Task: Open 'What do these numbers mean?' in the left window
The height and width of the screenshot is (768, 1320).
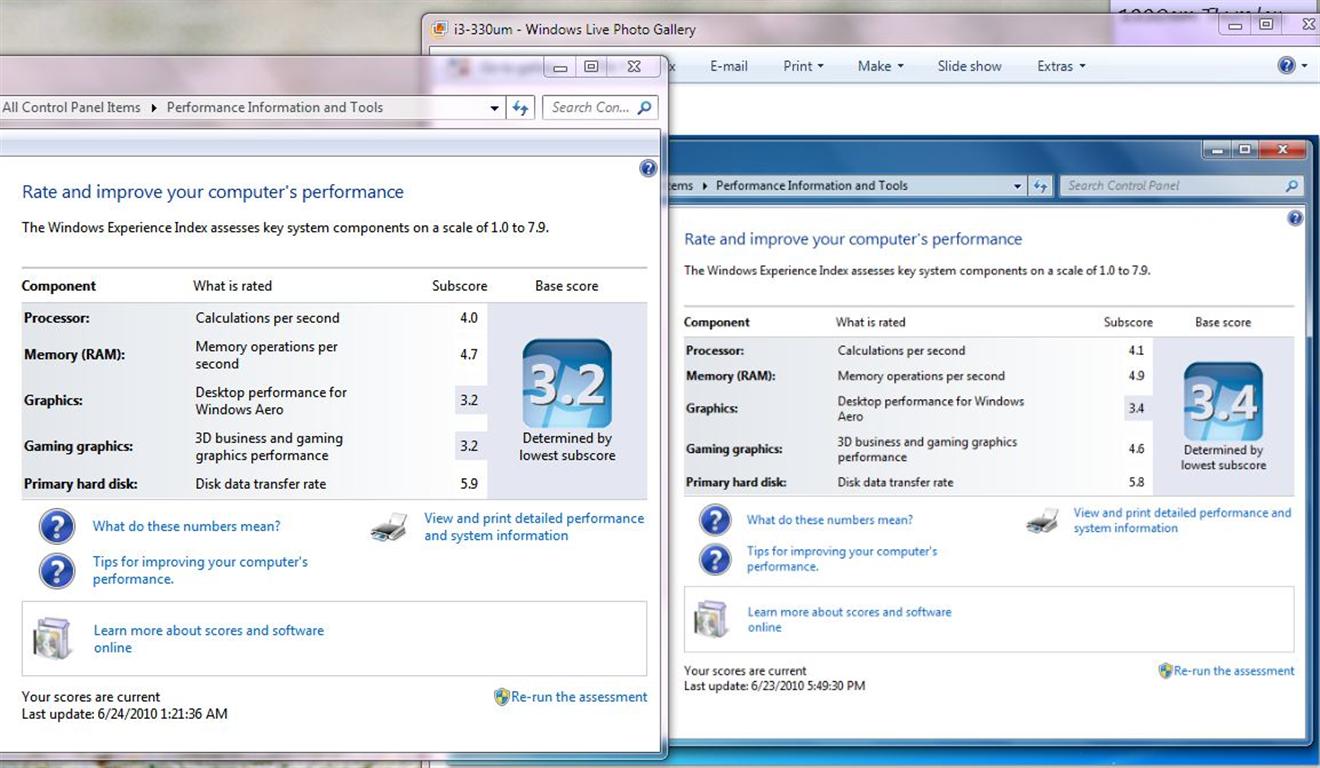Action: click(x=187, y=526)
